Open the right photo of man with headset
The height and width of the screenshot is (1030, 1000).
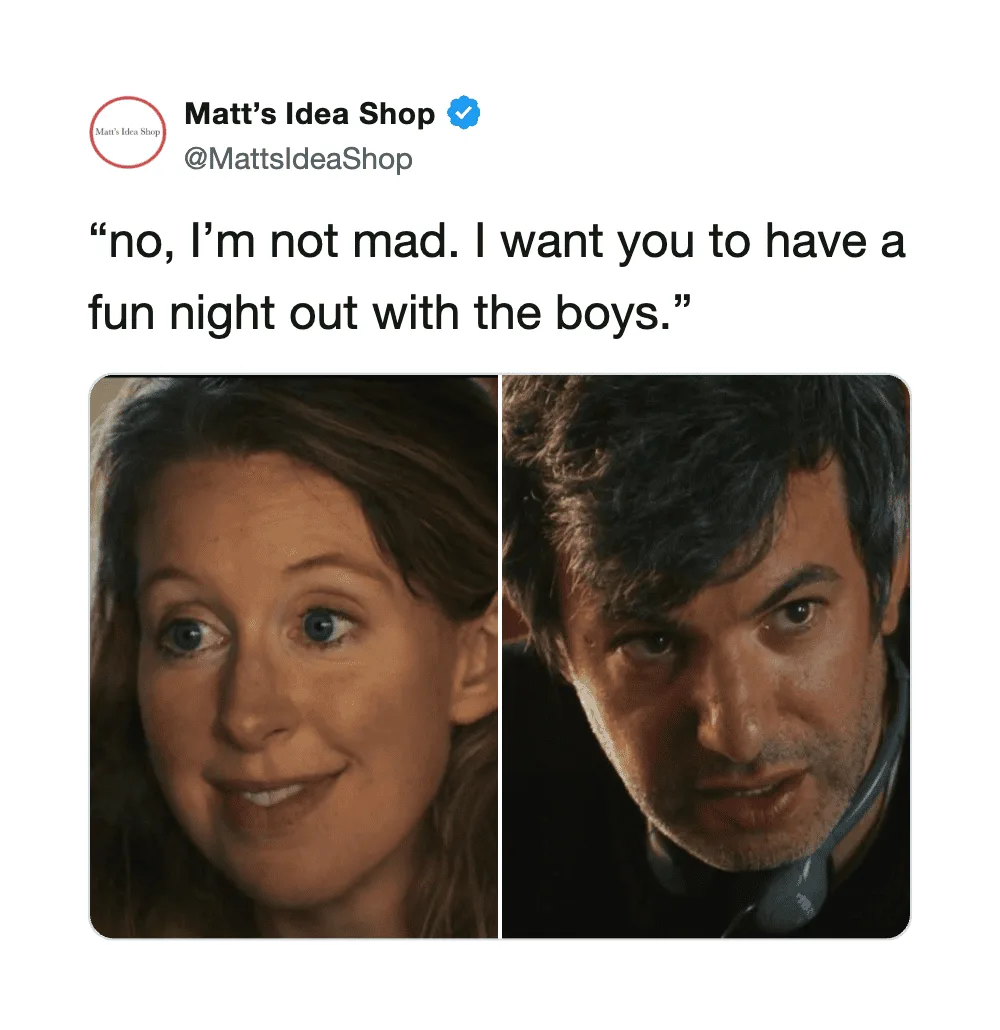[x=706, y=656]
